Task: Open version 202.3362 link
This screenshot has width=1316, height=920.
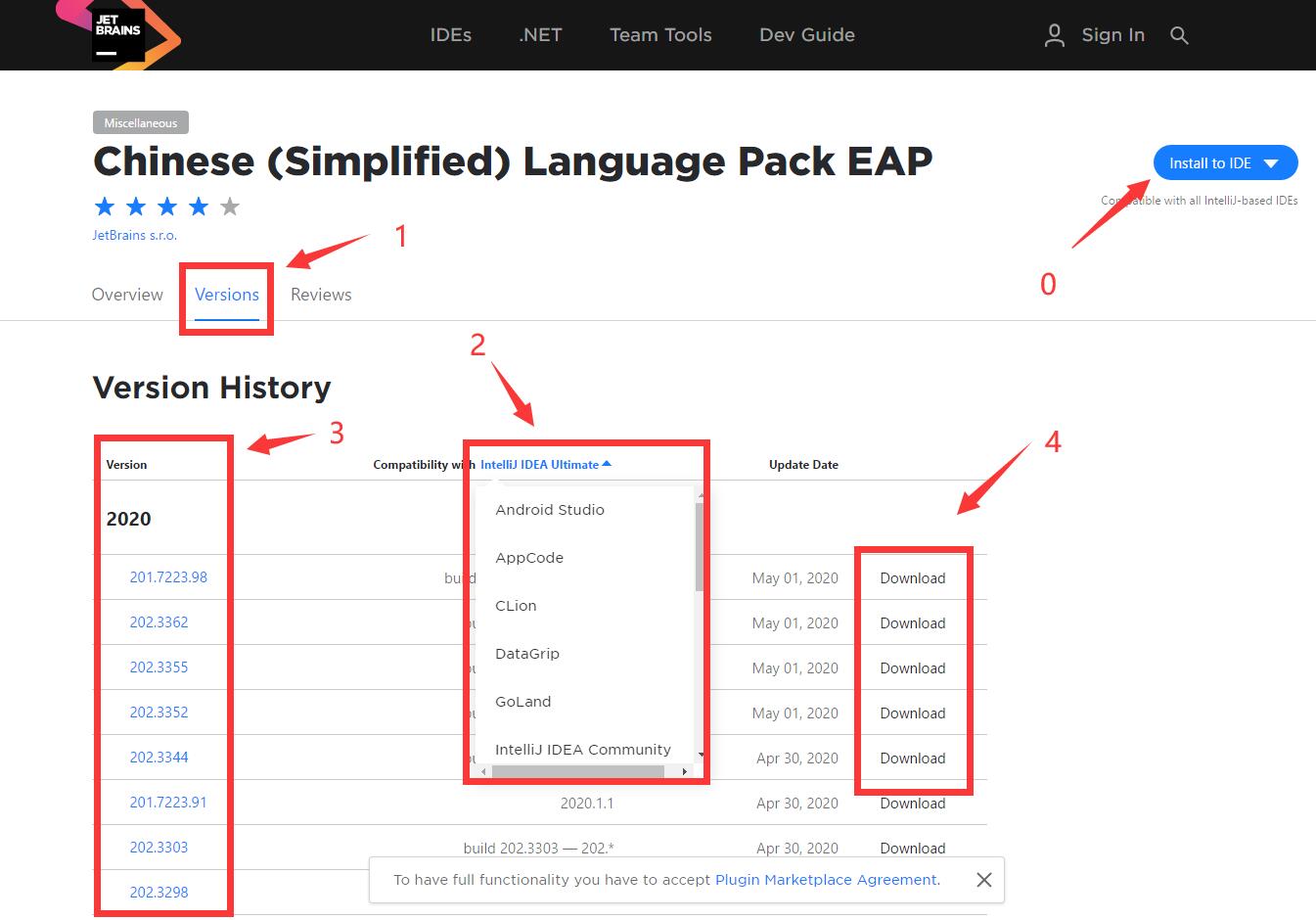Action: click(159, 622)
